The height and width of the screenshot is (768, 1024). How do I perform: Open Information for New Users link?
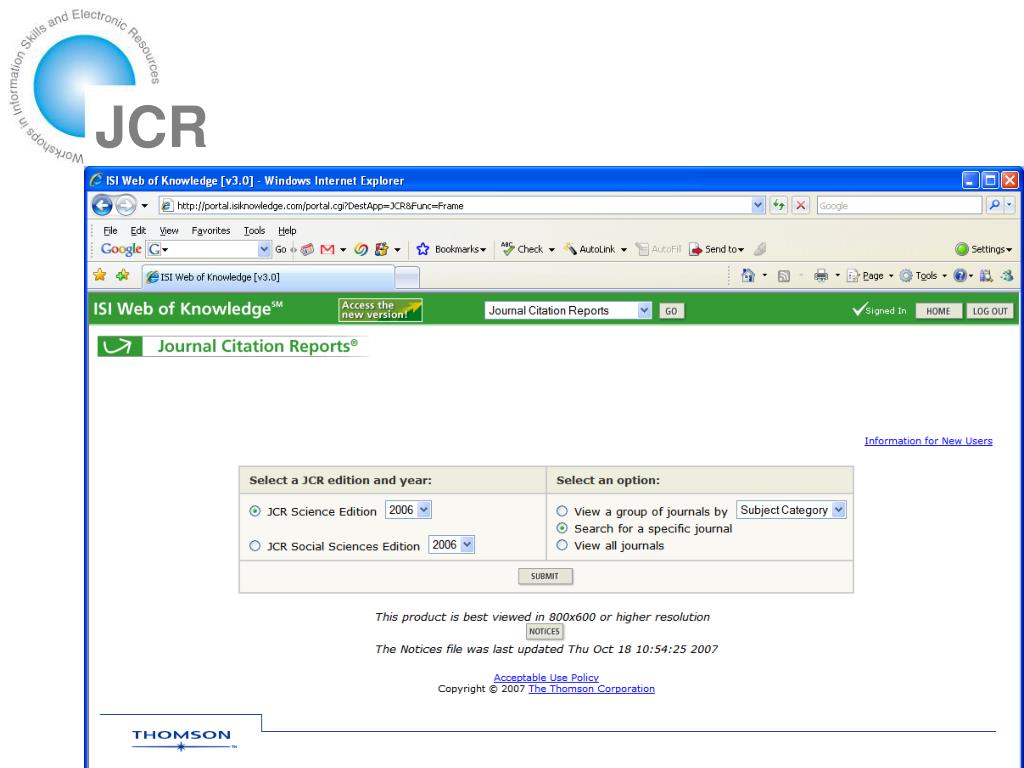click(928, 441)
